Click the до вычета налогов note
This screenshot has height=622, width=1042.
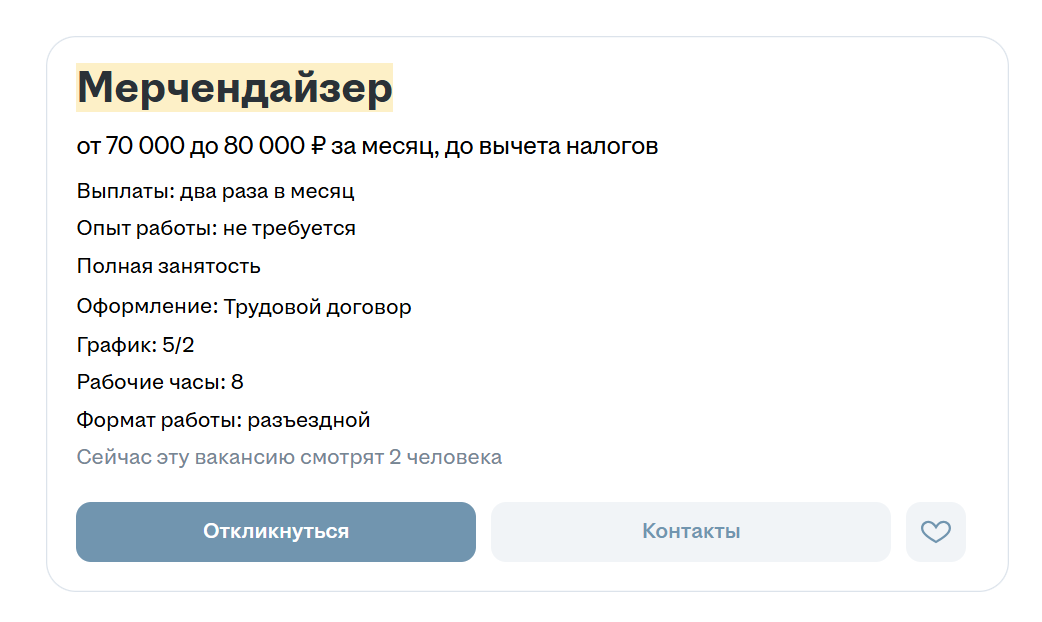(551, 146)
